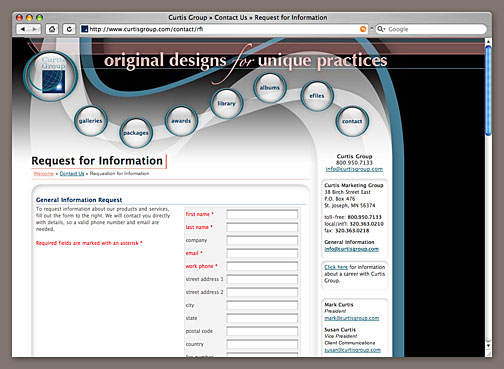Click the toll-free 800.950.7133 text
This screenshot has width=504, height=369.
click(353, 217)
